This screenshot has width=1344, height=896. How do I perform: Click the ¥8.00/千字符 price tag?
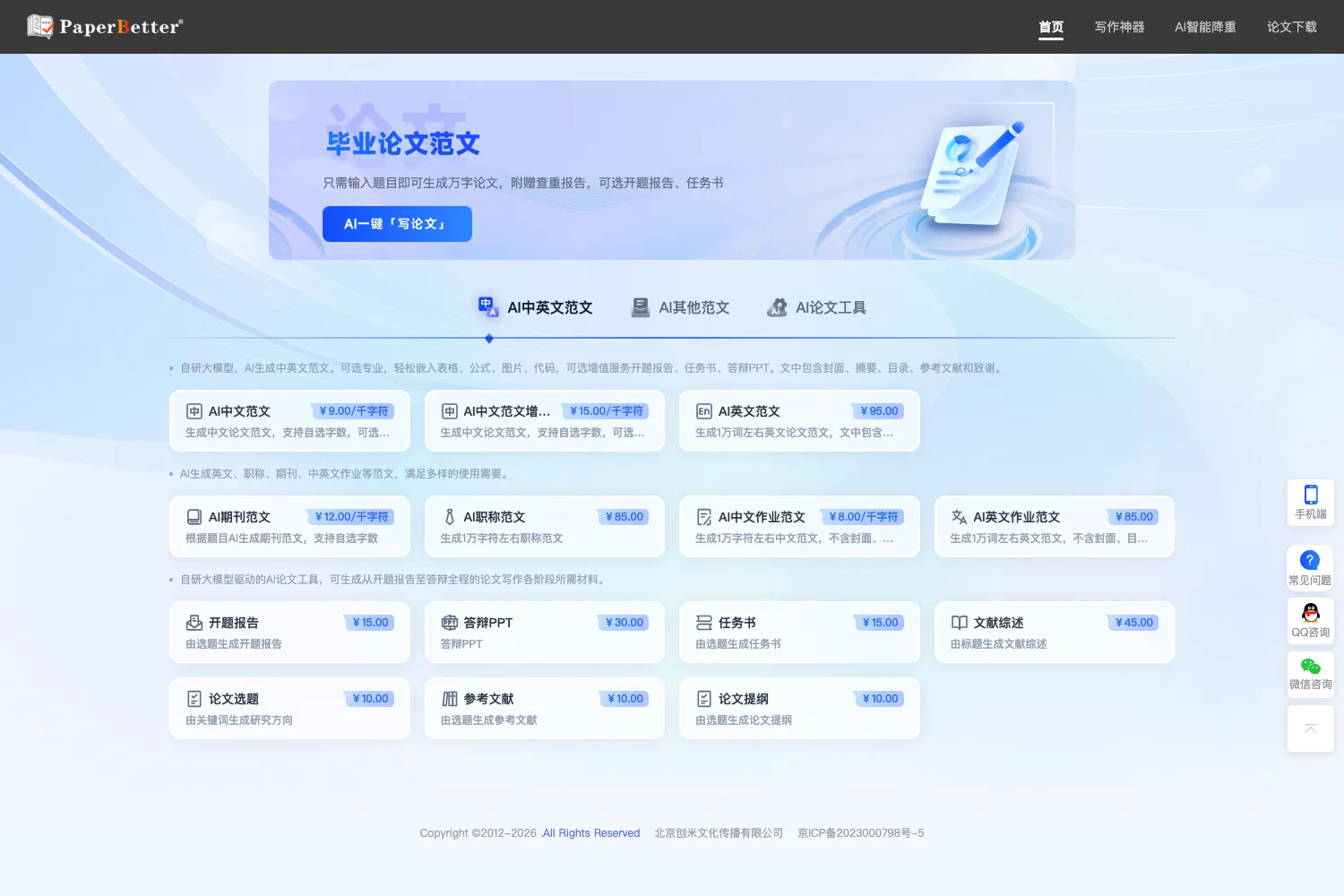(863, 517)
